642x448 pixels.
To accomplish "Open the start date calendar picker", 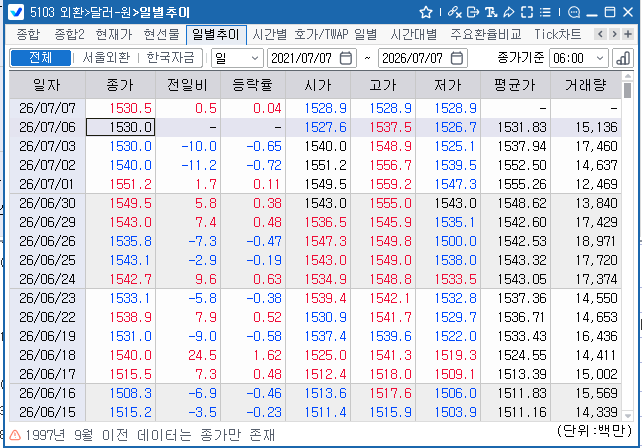I will [346, 58].
